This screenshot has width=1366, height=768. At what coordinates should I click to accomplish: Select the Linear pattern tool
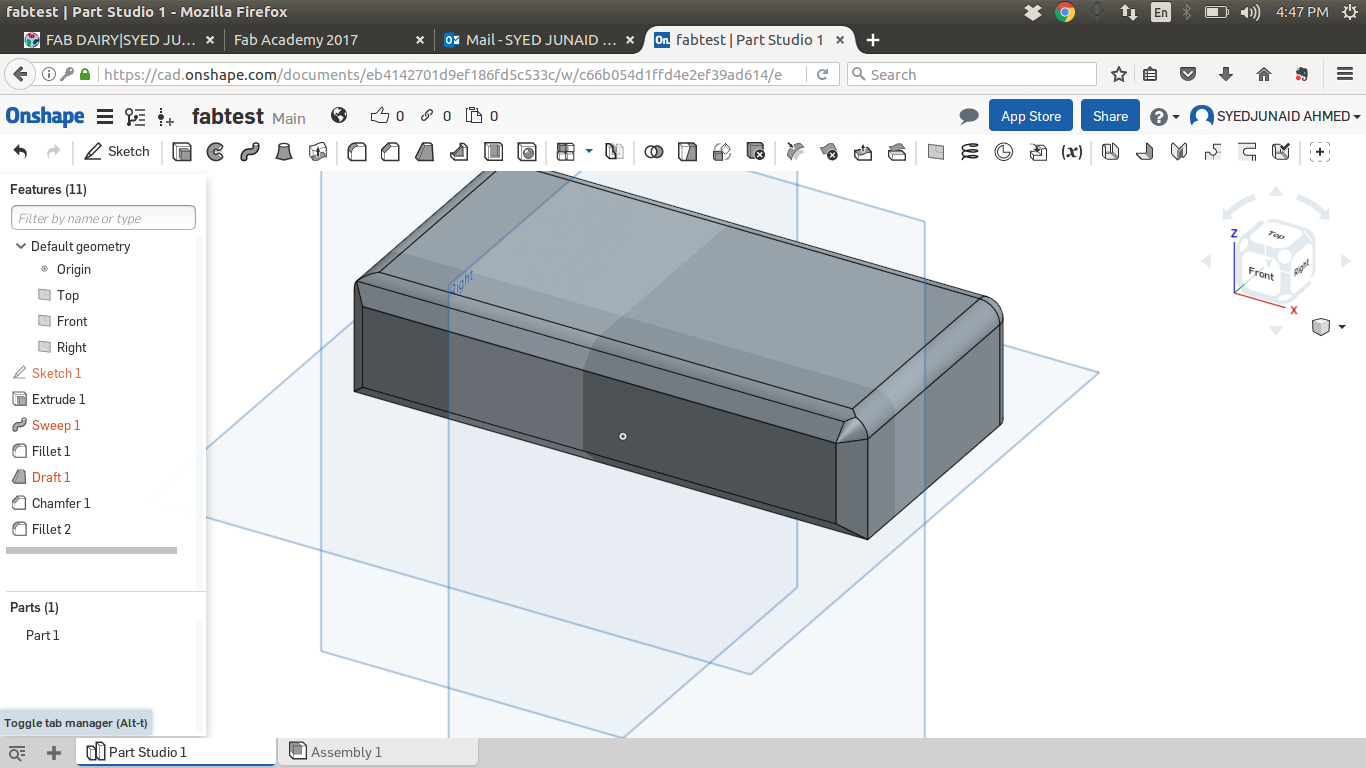pyautogui.click(x=566, y=152)
